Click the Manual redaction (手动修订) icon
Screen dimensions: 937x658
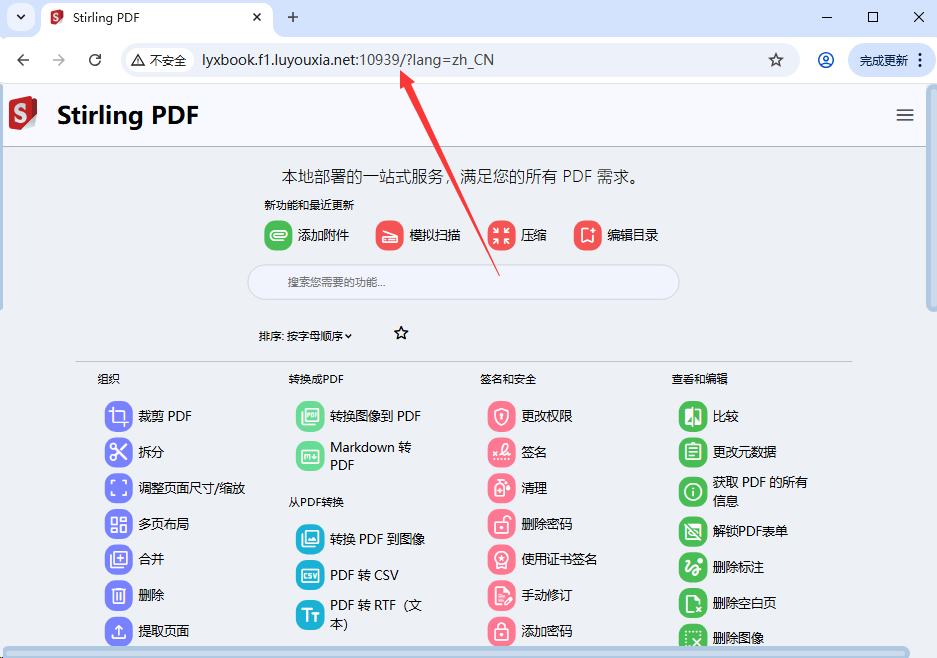coord(501,595)
